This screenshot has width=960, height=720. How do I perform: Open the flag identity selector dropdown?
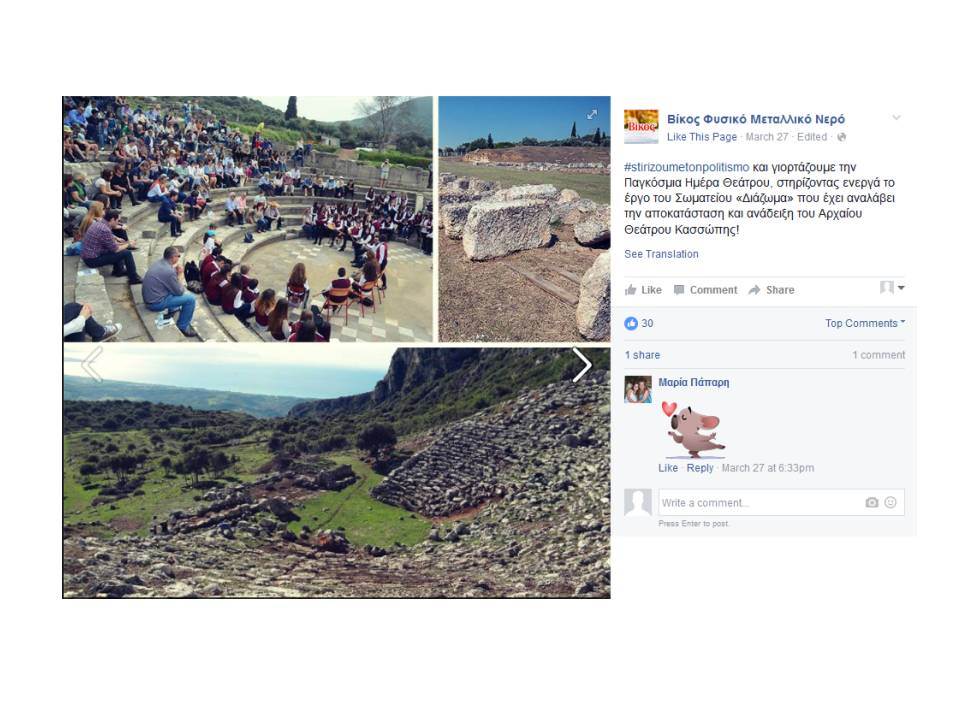(892, 287)
